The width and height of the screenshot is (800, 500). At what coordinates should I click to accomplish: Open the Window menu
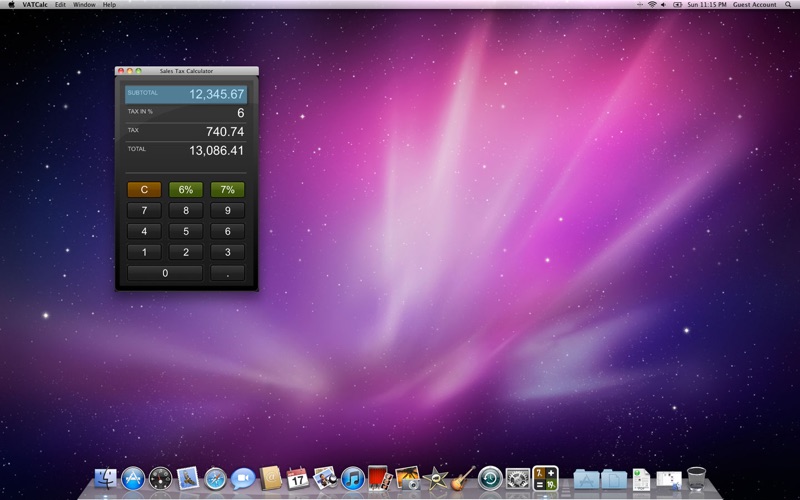coord(84,5)
